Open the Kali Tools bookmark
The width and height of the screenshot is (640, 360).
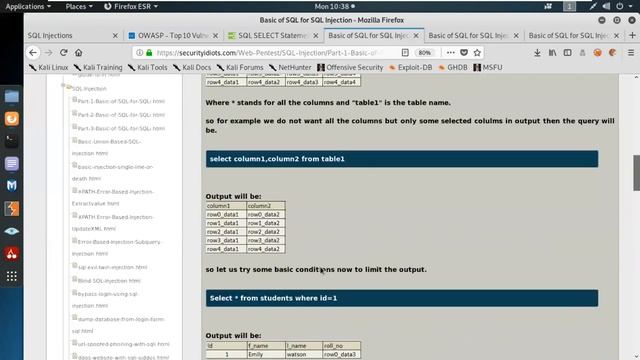(x=147, y=67)
